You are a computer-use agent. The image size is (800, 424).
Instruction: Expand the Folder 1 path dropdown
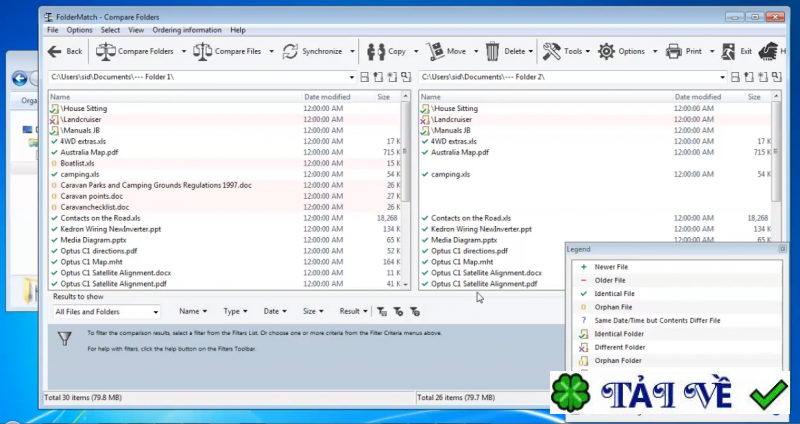[x=352, y=77]
